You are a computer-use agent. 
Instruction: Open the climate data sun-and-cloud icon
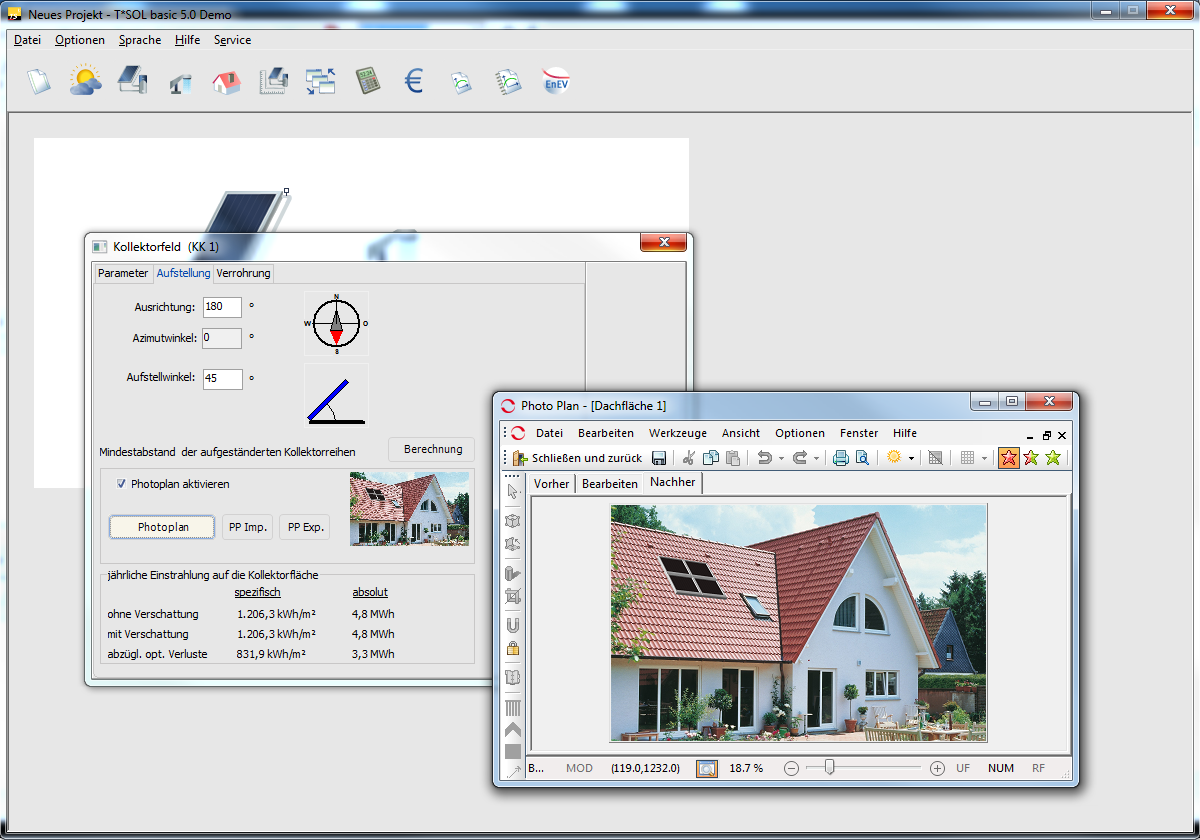(85, 81)
